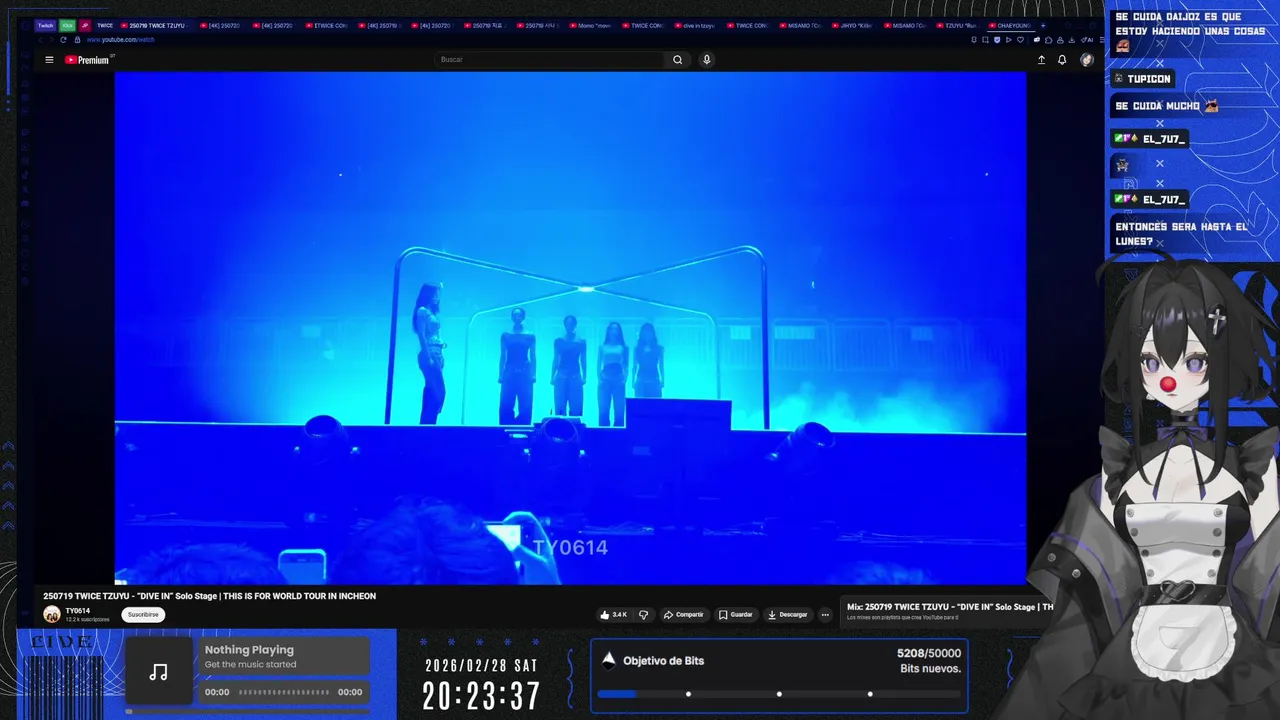Click the Compartir share button

click(683, 615)
